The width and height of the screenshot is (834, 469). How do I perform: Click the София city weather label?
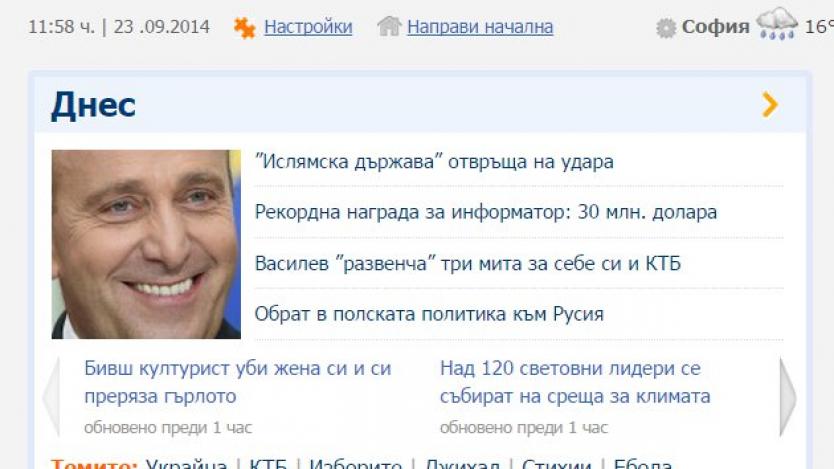tap(715, 27)
